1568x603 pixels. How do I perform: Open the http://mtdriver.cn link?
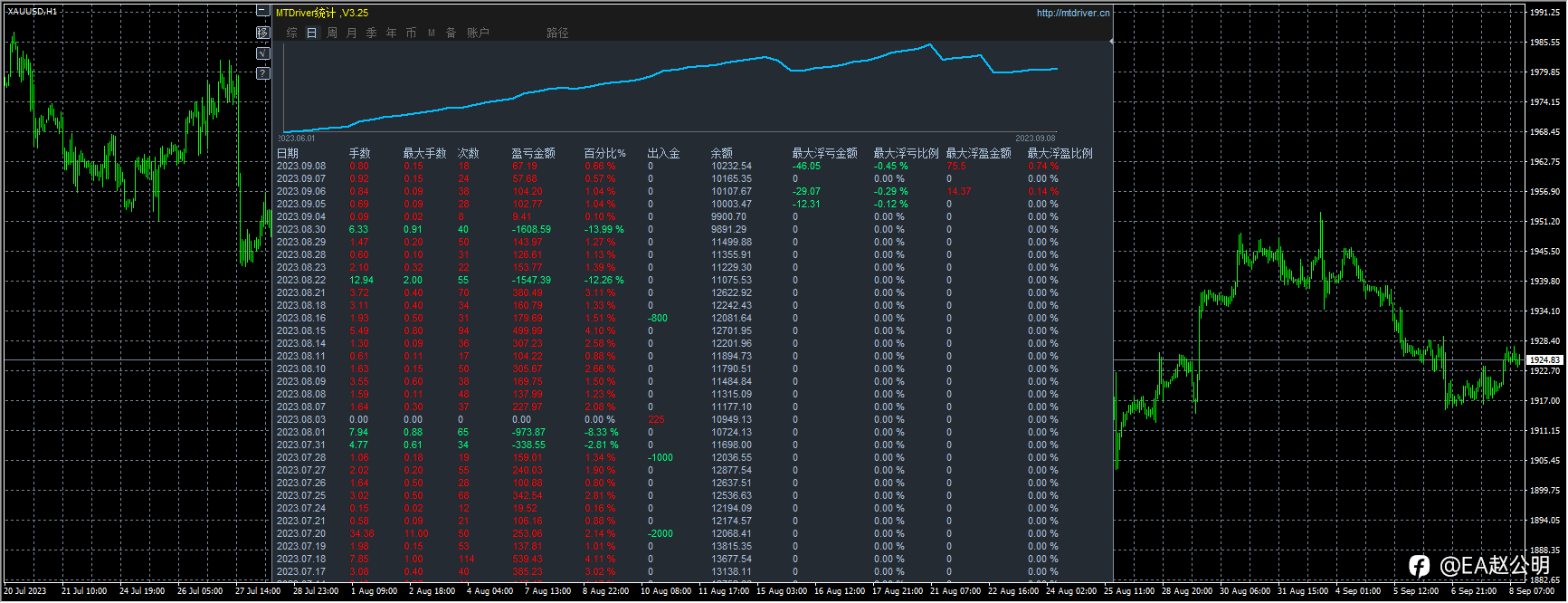[x=1072, y=13]
